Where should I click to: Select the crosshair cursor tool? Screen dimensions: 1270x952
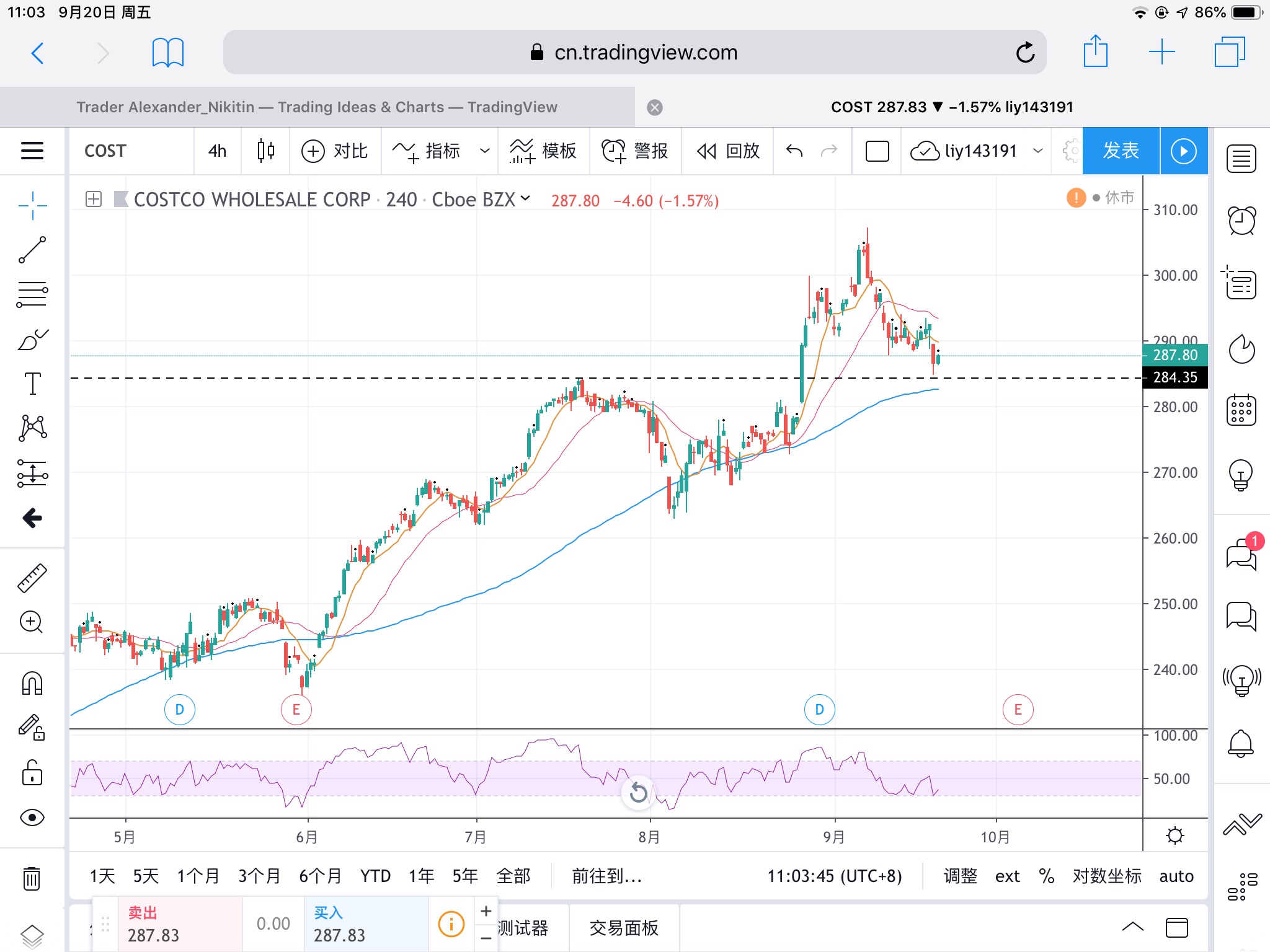tap(32, 205)
